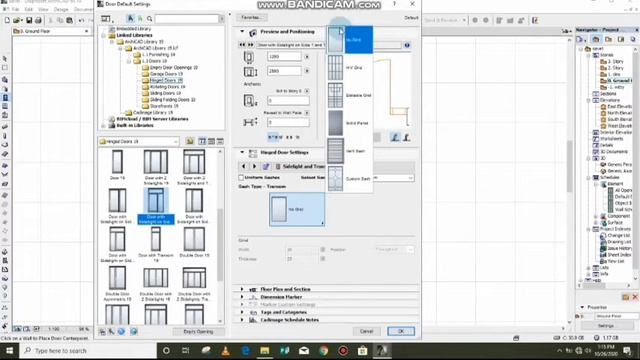Collapse Preview and Positioning panel
The height and width of the screenshot is (360, 640).
point(242,31)
